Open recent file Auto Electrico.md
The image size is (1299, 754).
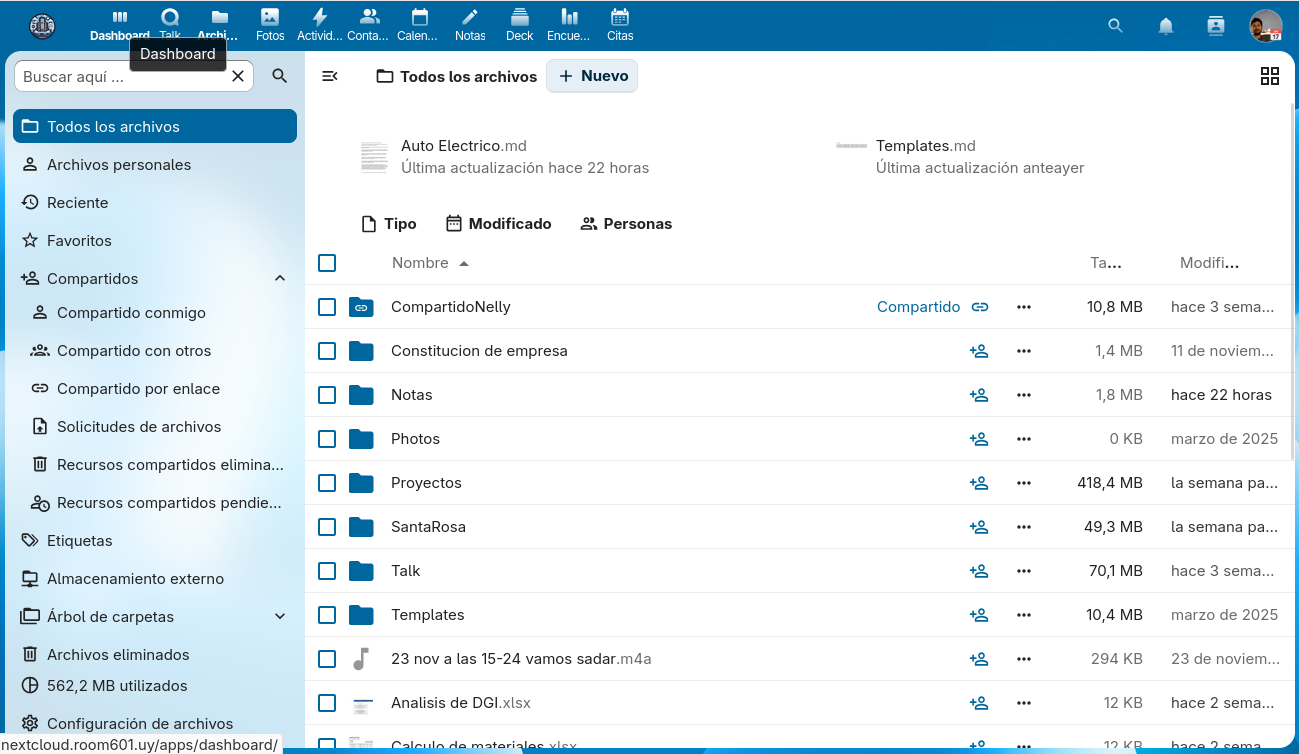point(505,157)
